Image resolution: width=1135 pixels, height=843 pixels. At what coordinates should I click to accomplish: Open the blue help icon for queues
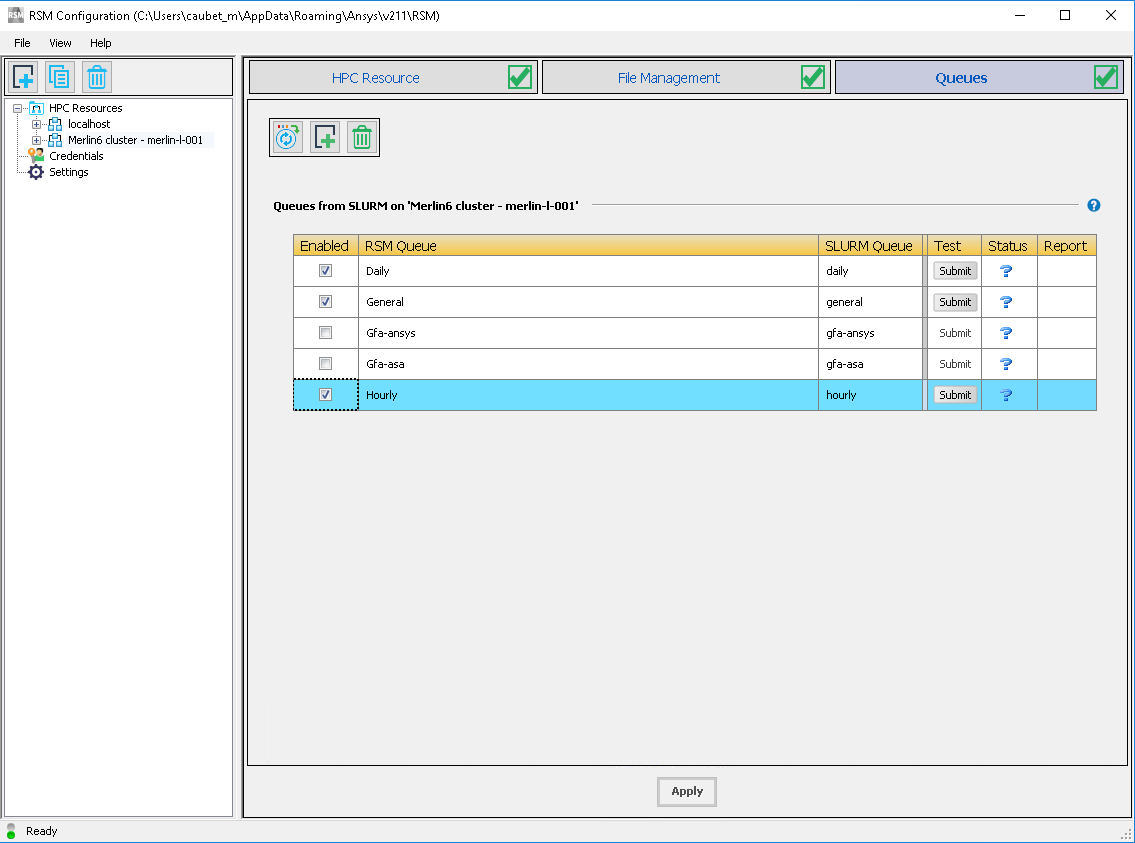[x=1093, y=205]
